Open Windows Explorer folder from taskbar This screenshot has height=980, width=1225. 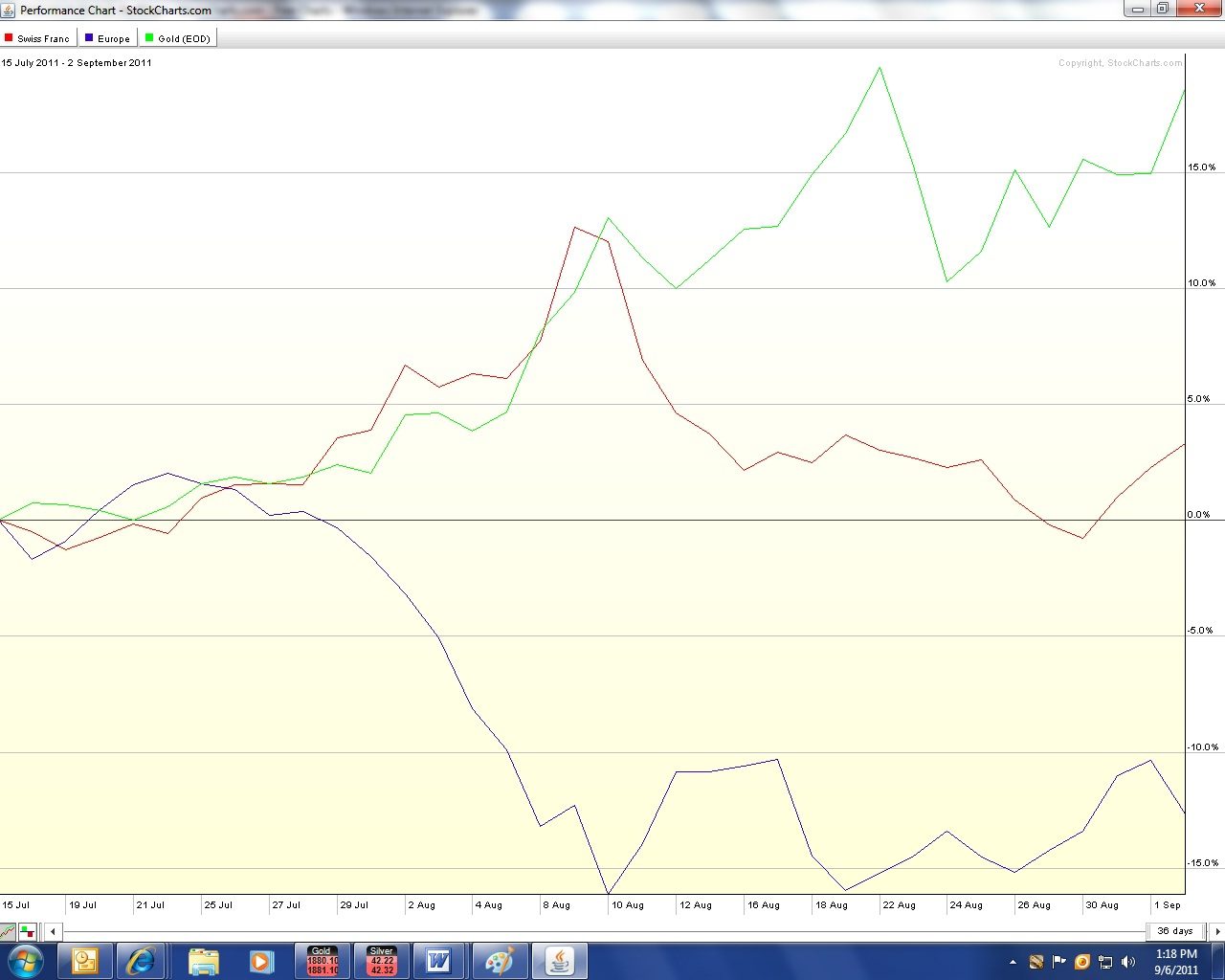coord(203,961)
